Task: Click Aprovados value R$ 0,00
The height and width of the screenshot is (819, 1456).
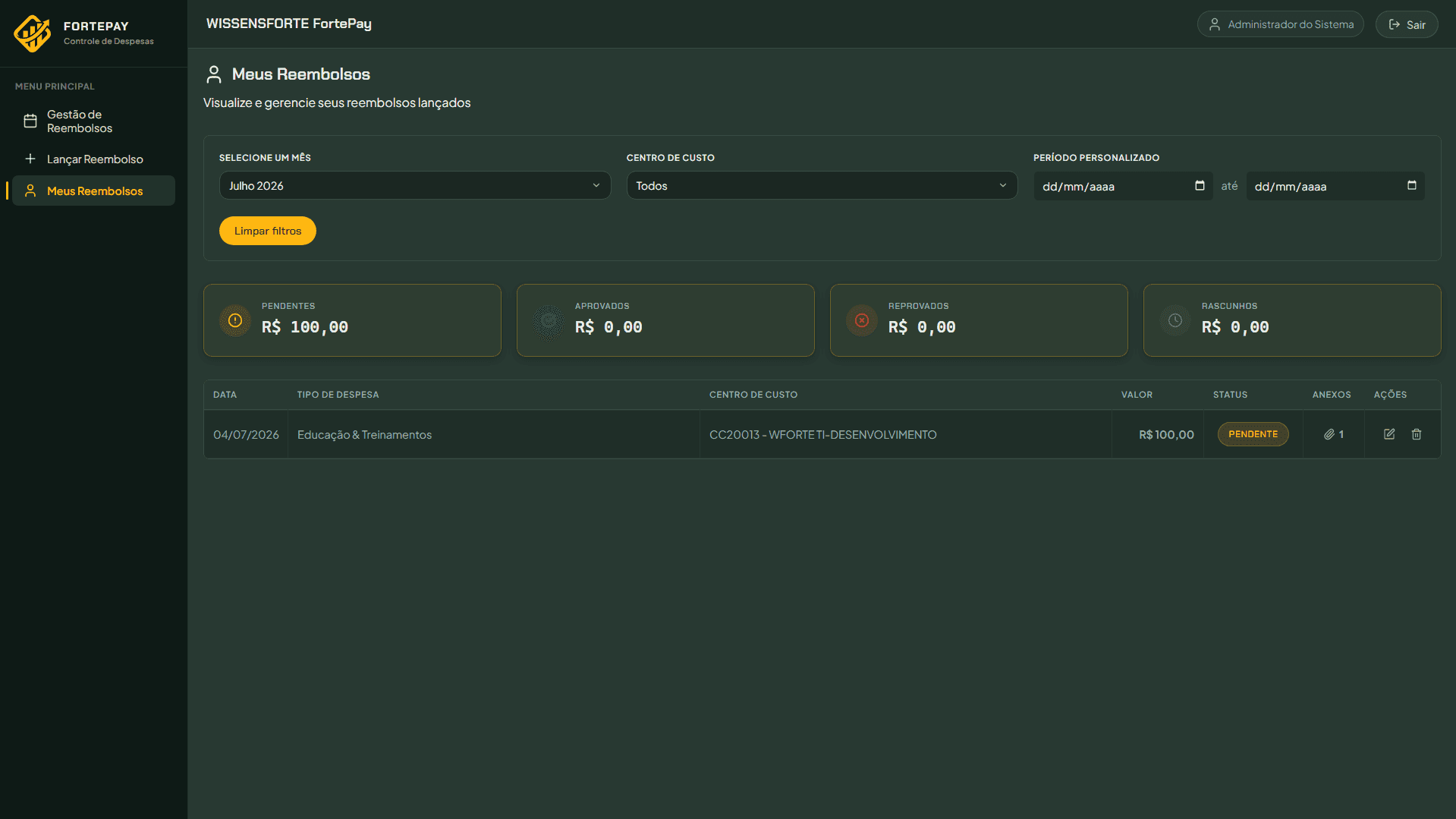Action: (x=609, y=327)
